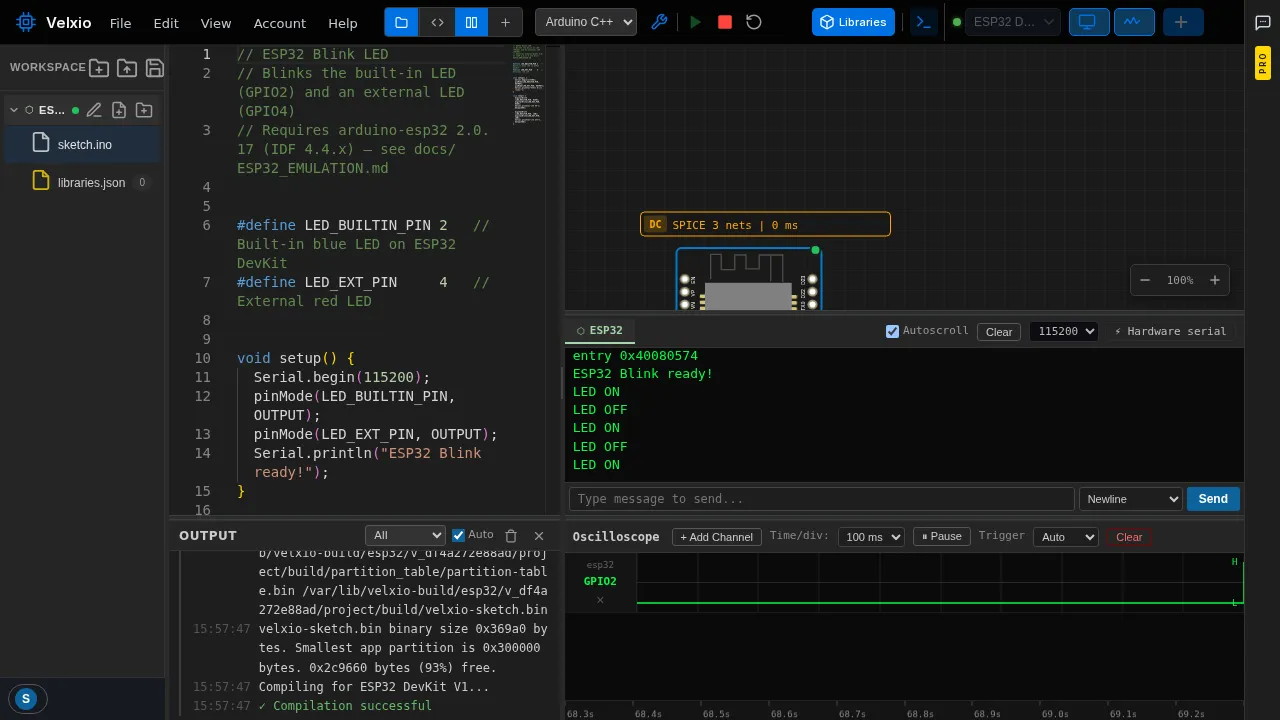1280x720 pixels.
Task: Open the Trigger mode dropdown
Action: click(1066, 537)
